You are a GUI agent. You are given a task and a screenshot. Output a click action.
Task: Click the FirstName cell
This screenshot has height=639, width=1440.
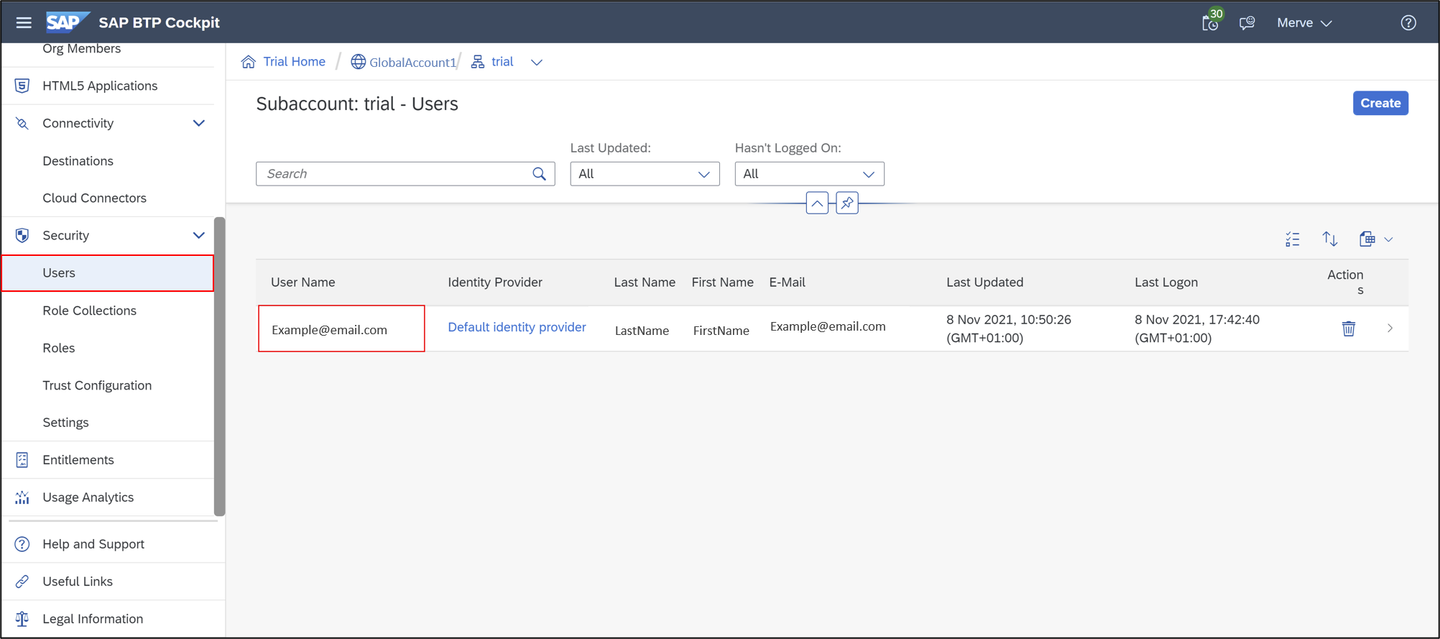[721, 330]
